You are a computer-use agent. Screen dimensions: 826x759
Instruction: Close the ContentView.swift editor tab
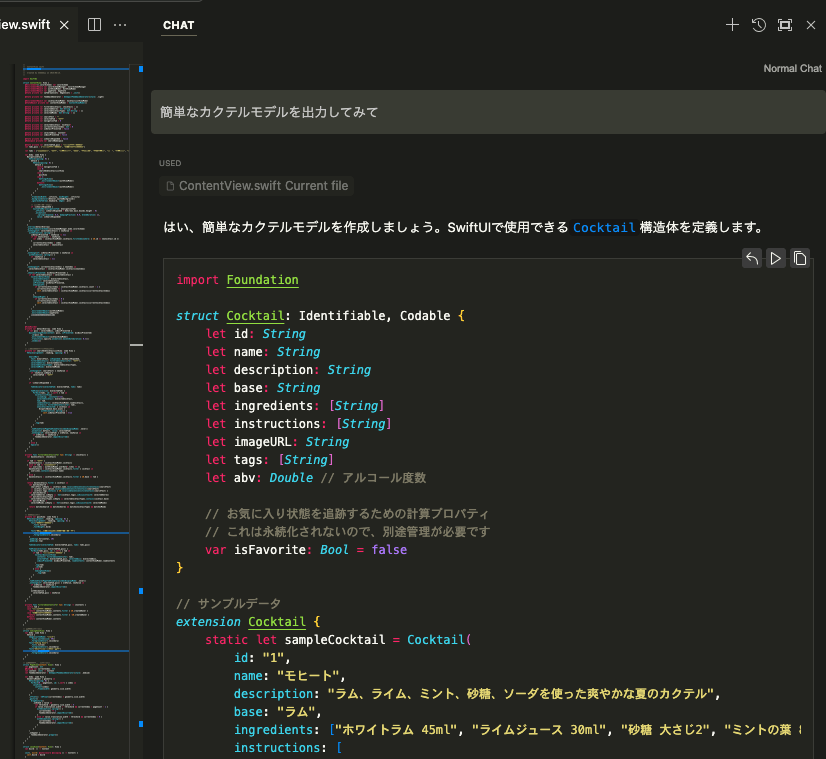[64, 25]
